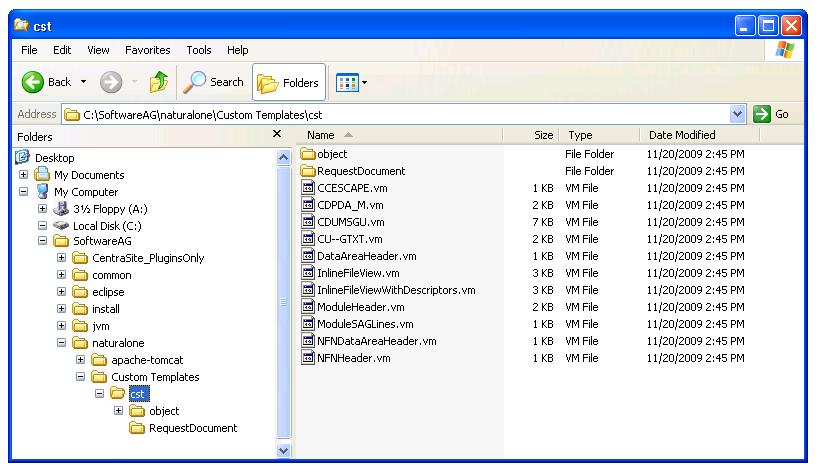Close the Folders pane with X
Screen dimensions: 818x472
tap(283, 136)
